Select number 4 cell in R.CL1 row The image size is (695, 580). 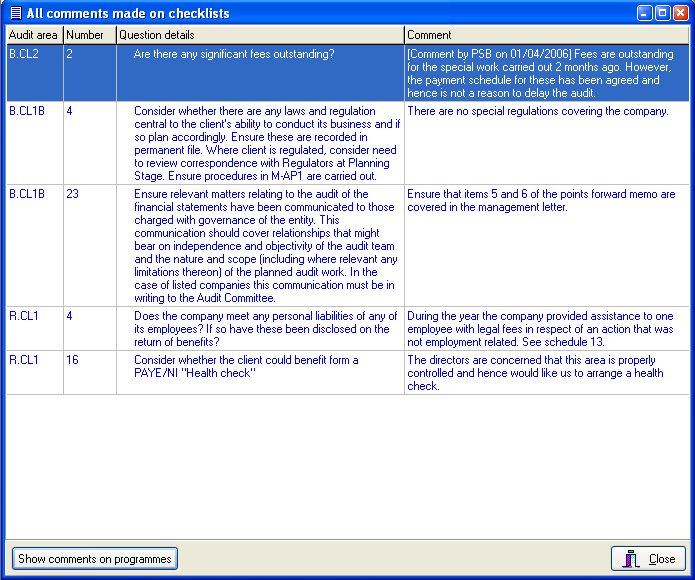[x=90, y=329]
